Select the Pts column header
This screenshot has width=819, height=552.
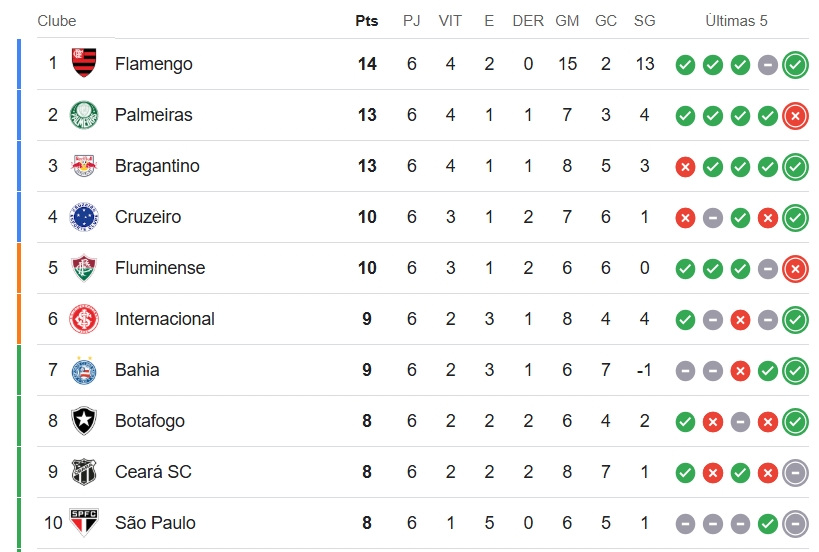(367, 21)
